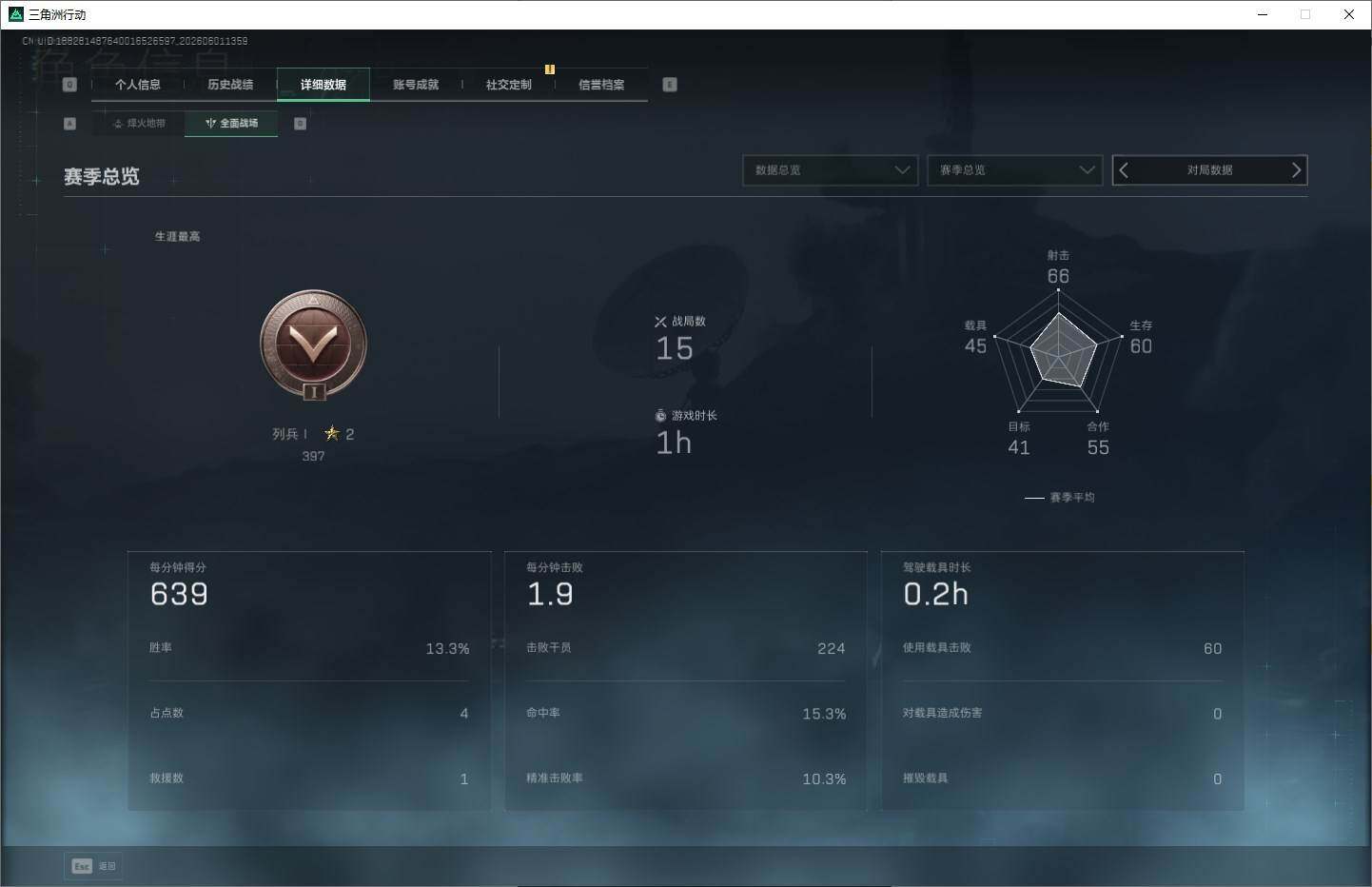This screenshot has width=1372, height=887.
Task: Select the 详细数据 tab
Action: point(323,85)
